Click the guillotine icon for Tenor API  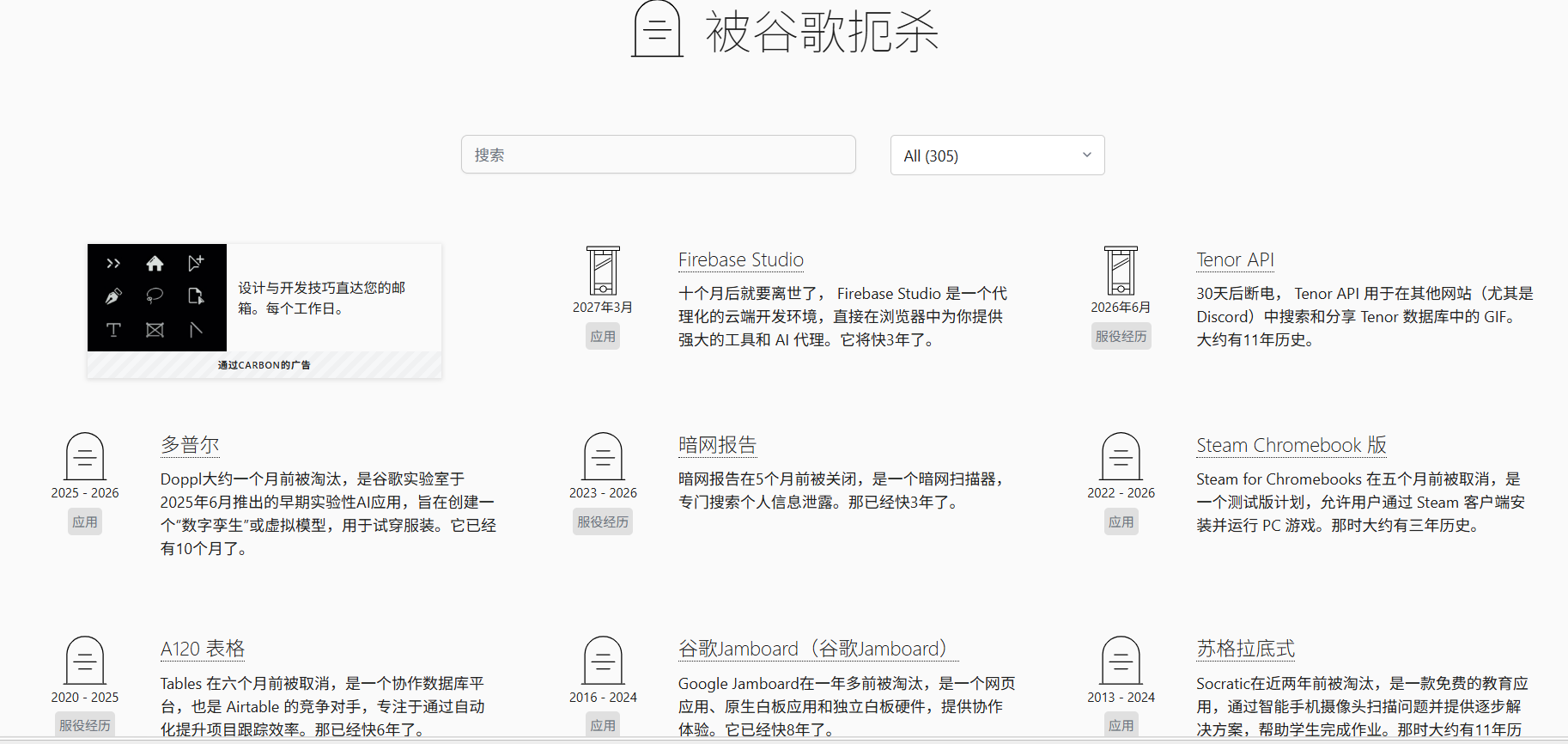[x=1121, y=271]
